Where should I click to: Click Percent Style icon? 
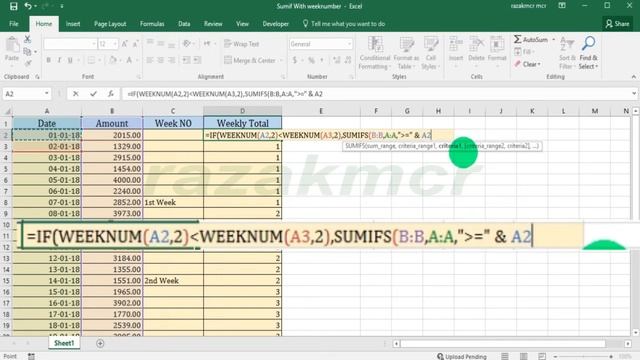point(311,60)
